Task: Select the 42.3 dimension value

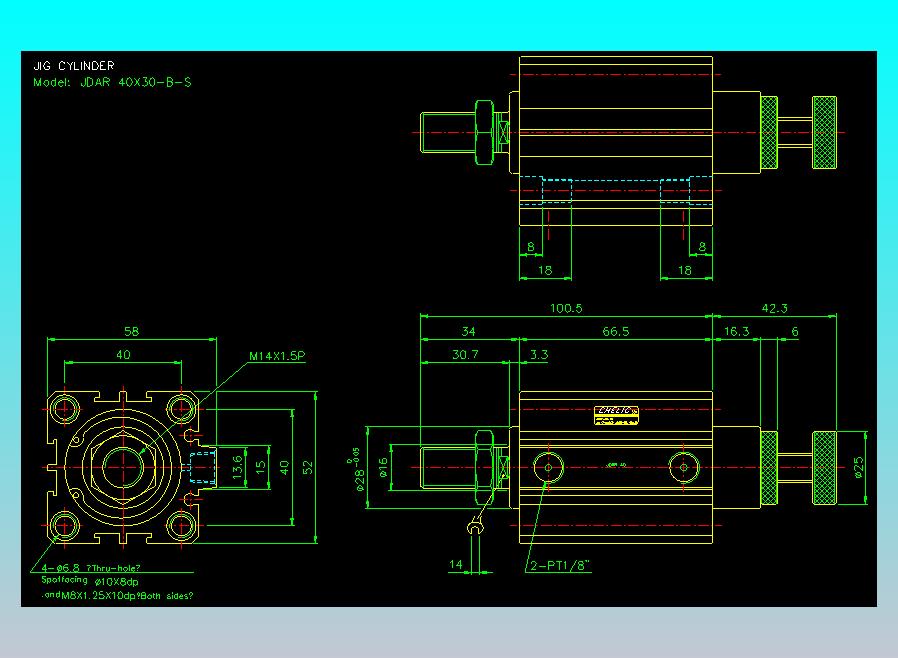Action: click(x=774, y=308)
